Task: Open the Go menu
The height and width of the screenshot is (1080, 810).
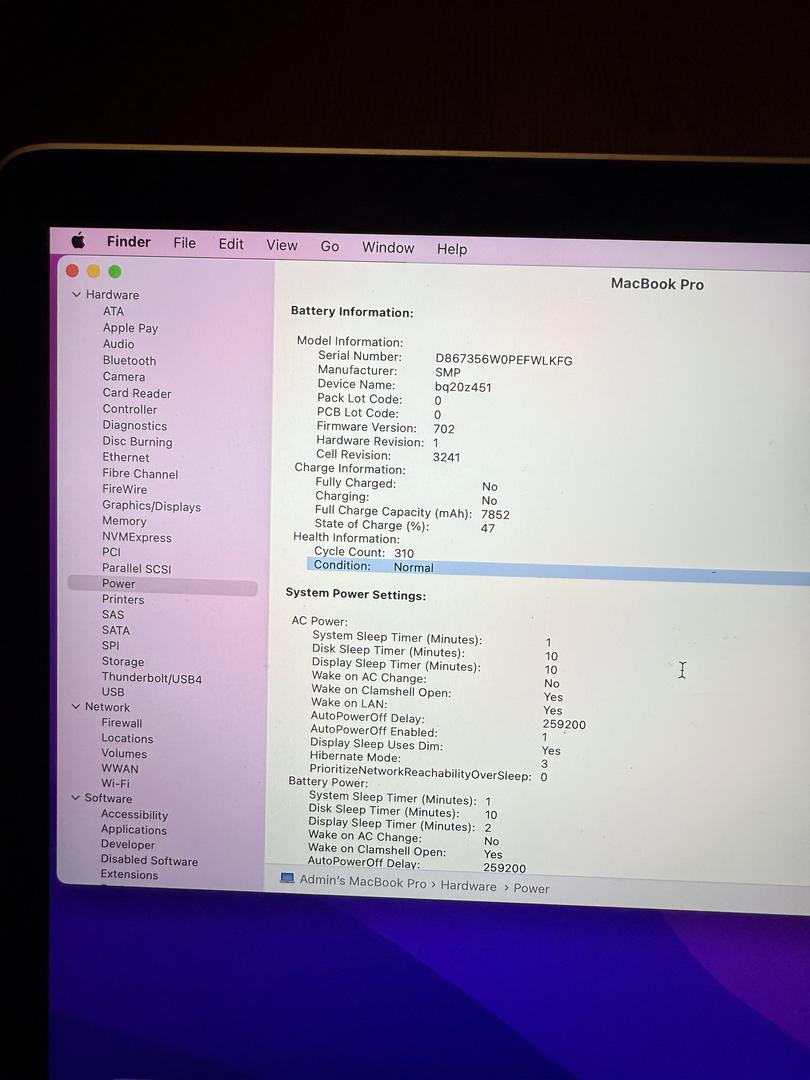Action: point(329,247)
